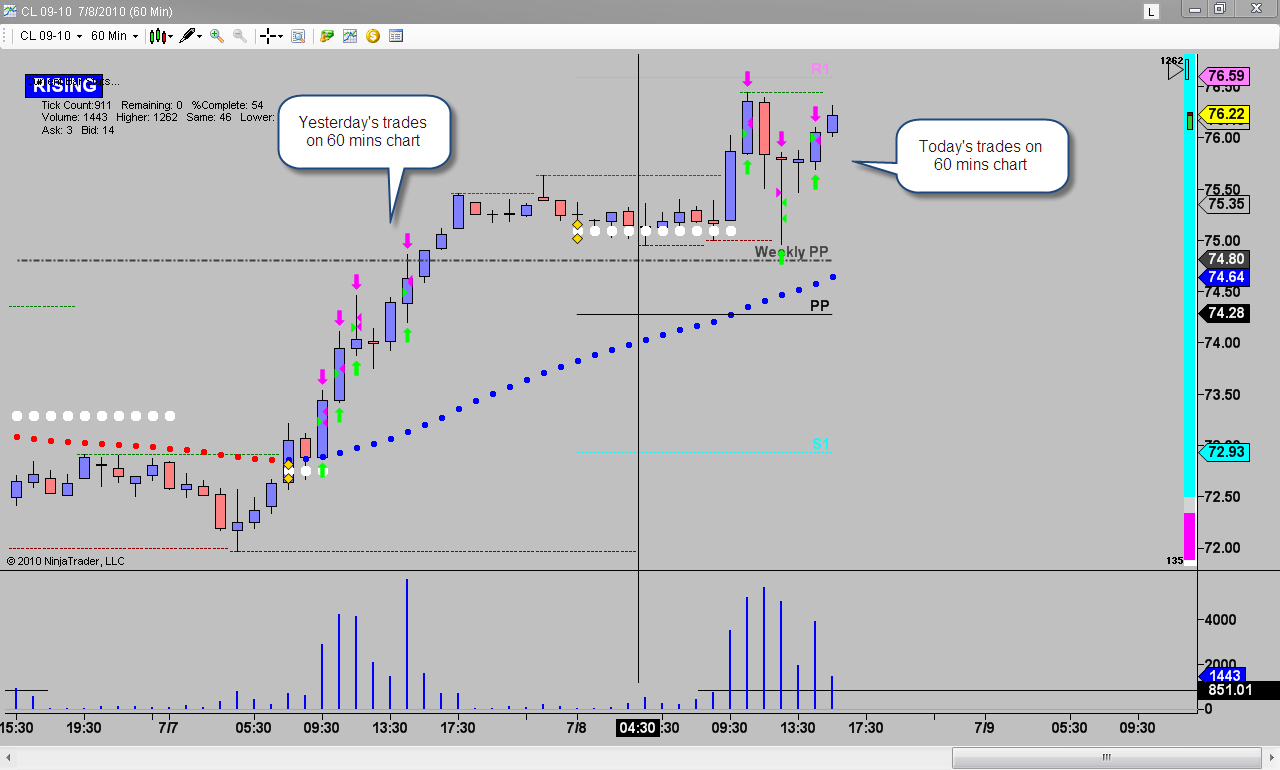Click the black 851.01 volume marker
The image size is (1280, 770).
1238,689
